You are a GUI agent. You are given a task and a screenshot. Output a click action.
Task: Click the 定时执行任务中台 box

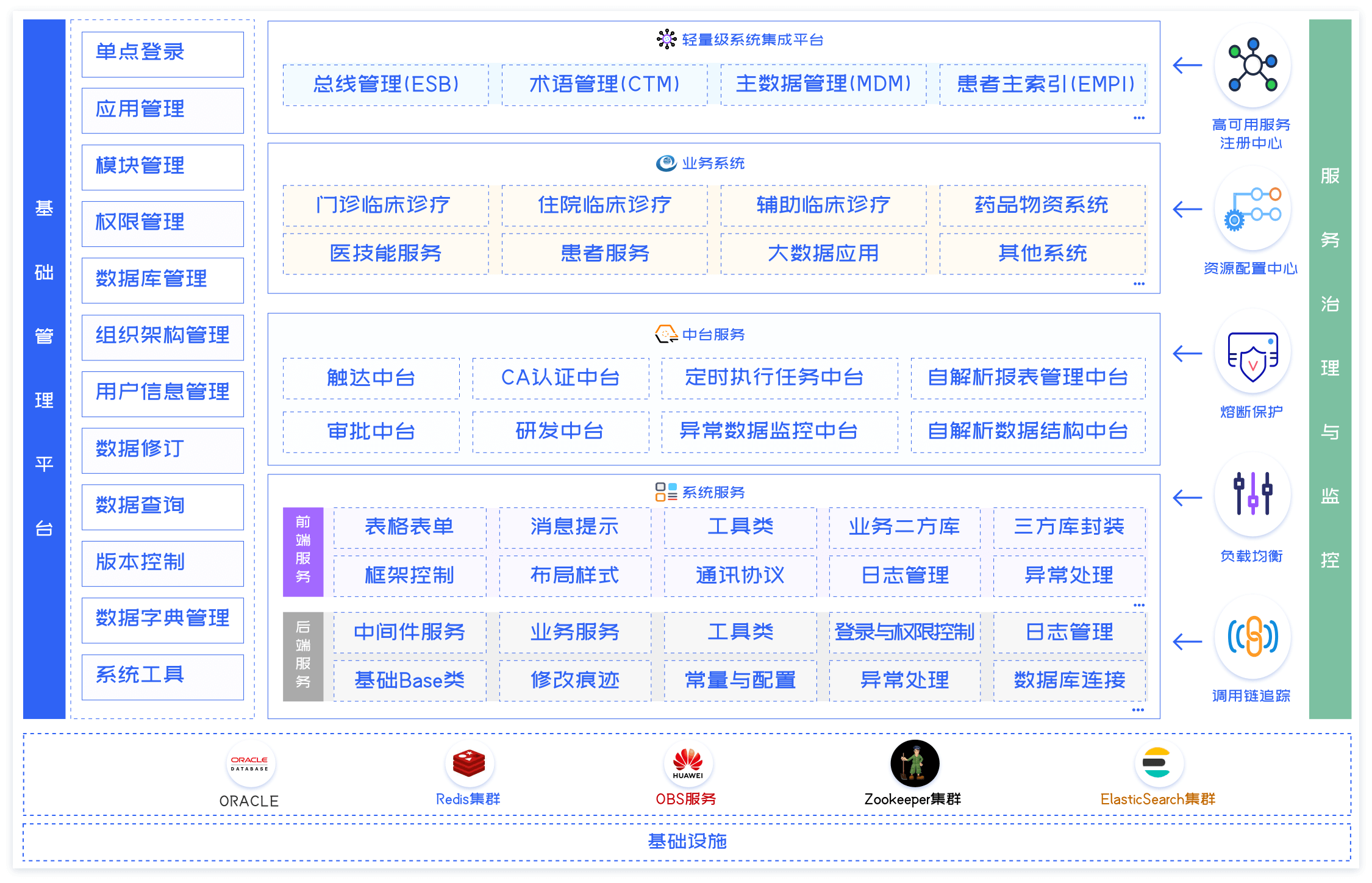point(780,379)
